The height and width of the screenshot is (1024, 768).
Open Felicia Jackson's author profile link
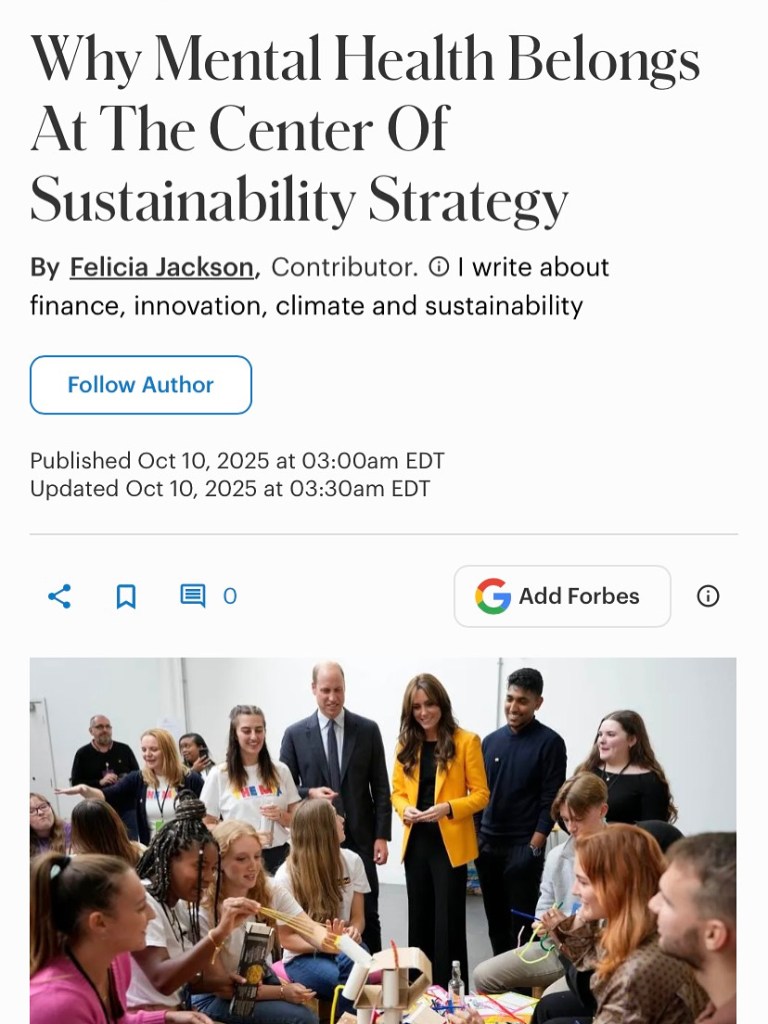click(161, 268)
